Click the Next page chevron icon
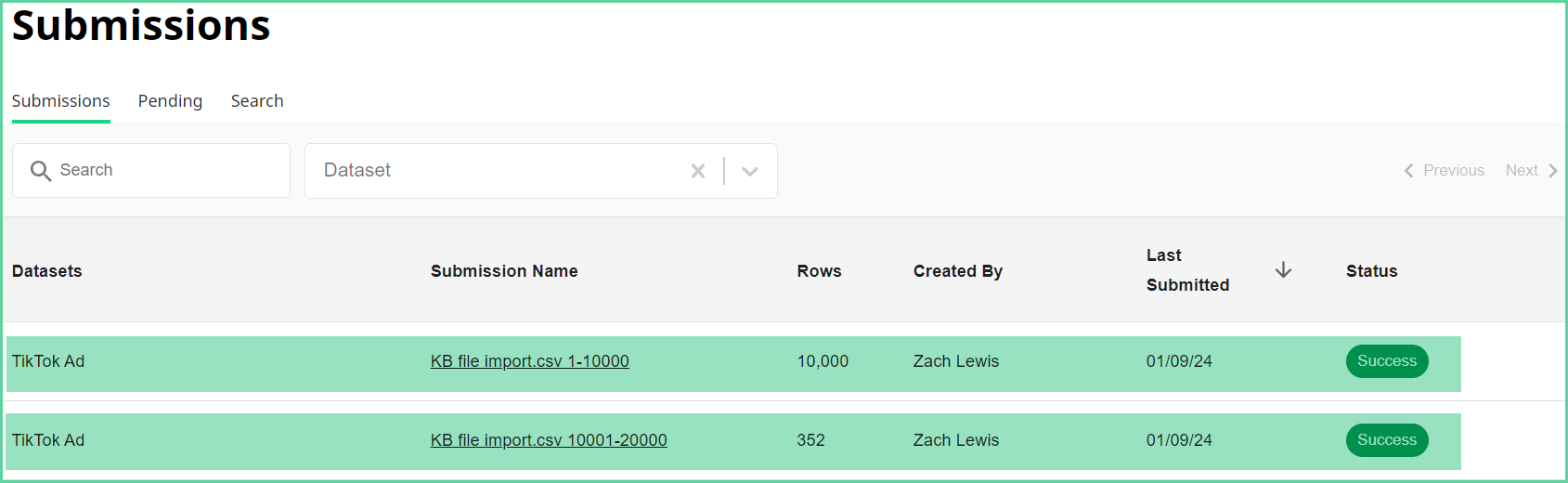This screenshot has width=1568, height=483. (x=1552, y=171)
